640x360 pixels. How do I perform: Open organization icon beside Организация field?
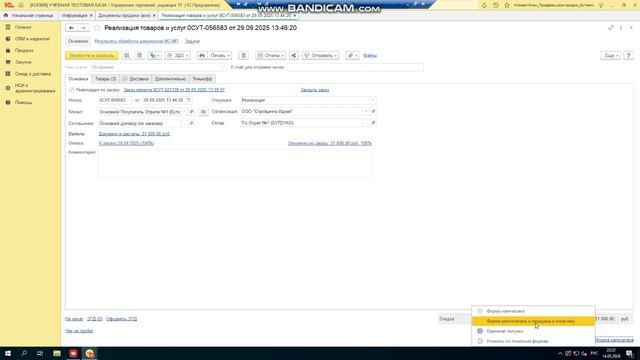point(373,111)
